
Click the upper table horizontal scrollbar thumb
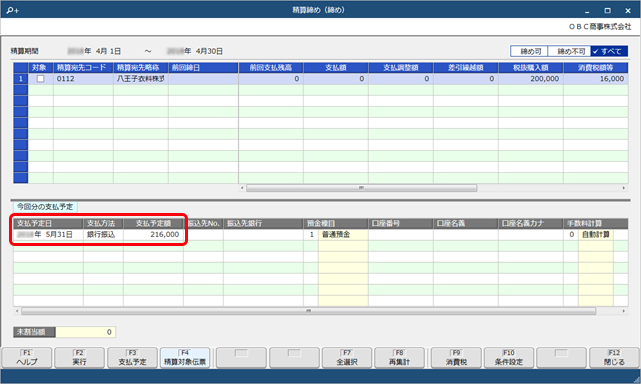tap(361, 188)
